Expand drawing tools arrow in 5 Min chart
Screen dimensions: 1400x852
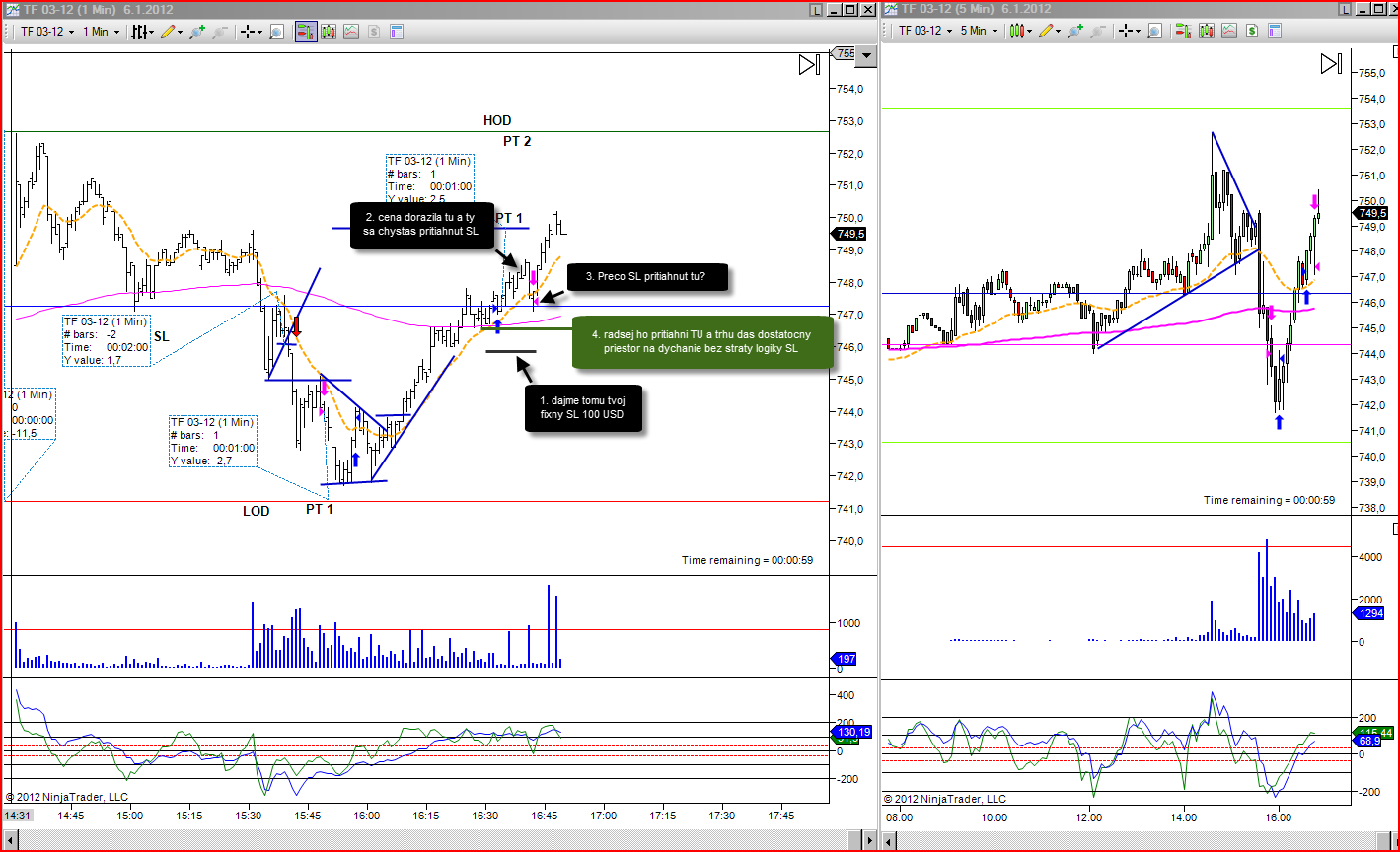1059,32
